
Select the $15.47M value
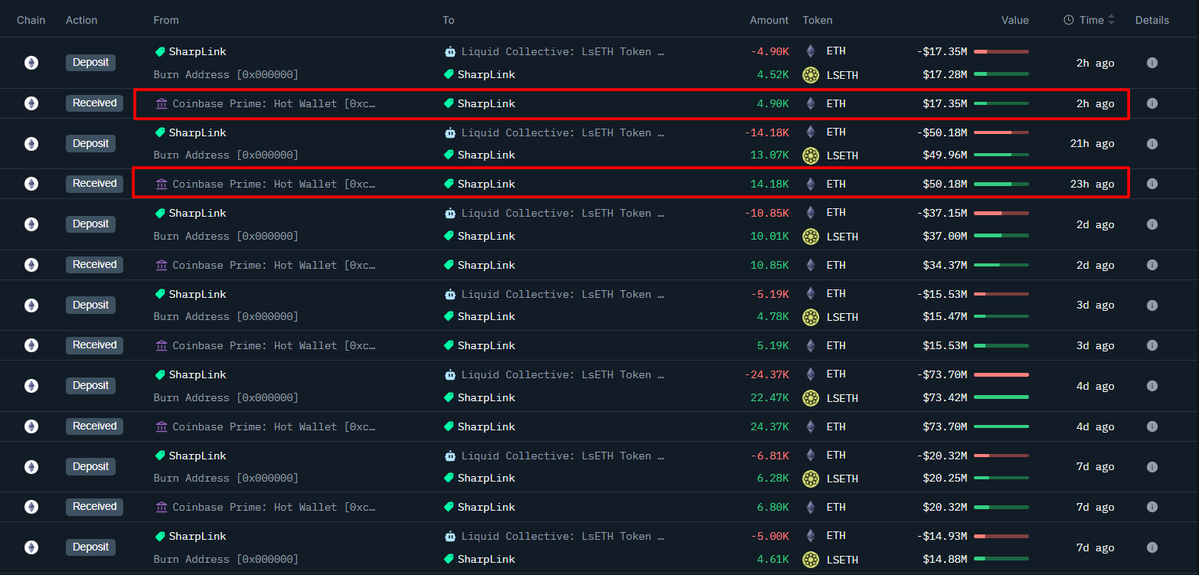tap(944, 317)
